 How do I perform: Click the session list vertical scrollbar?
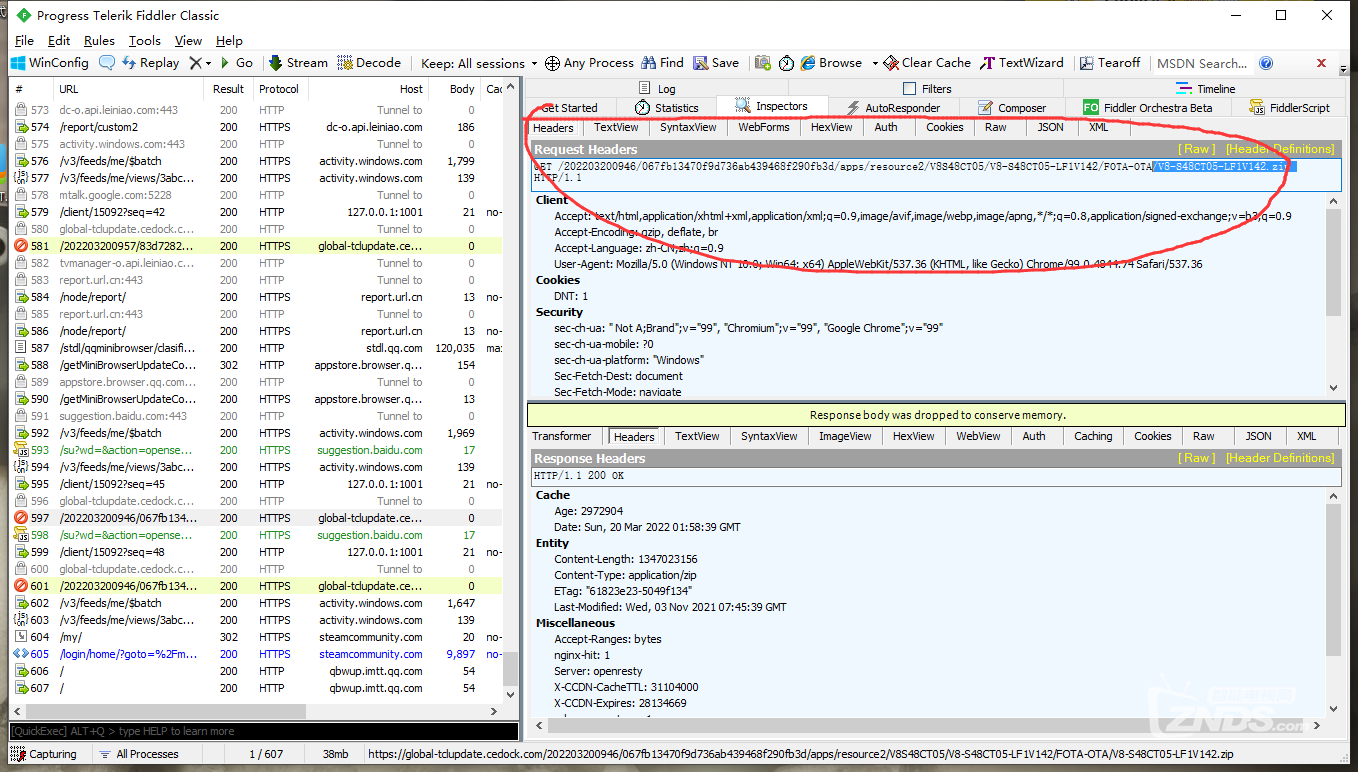(x=511, y=390)
